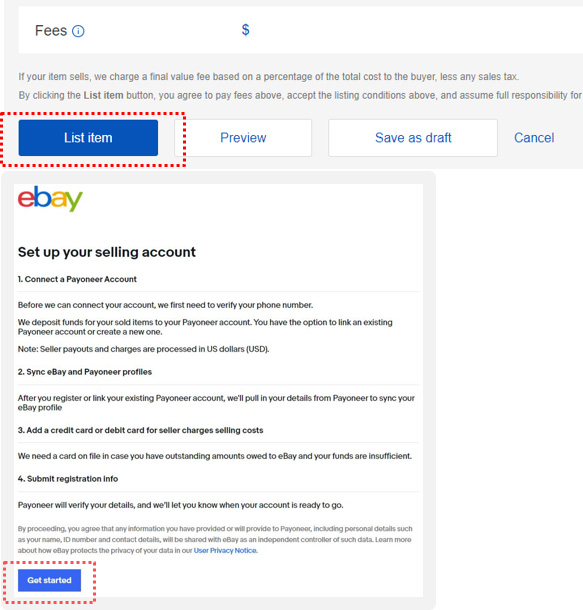Click the List item button
Viewport: 583px width, 610px height.
point(88,138)
